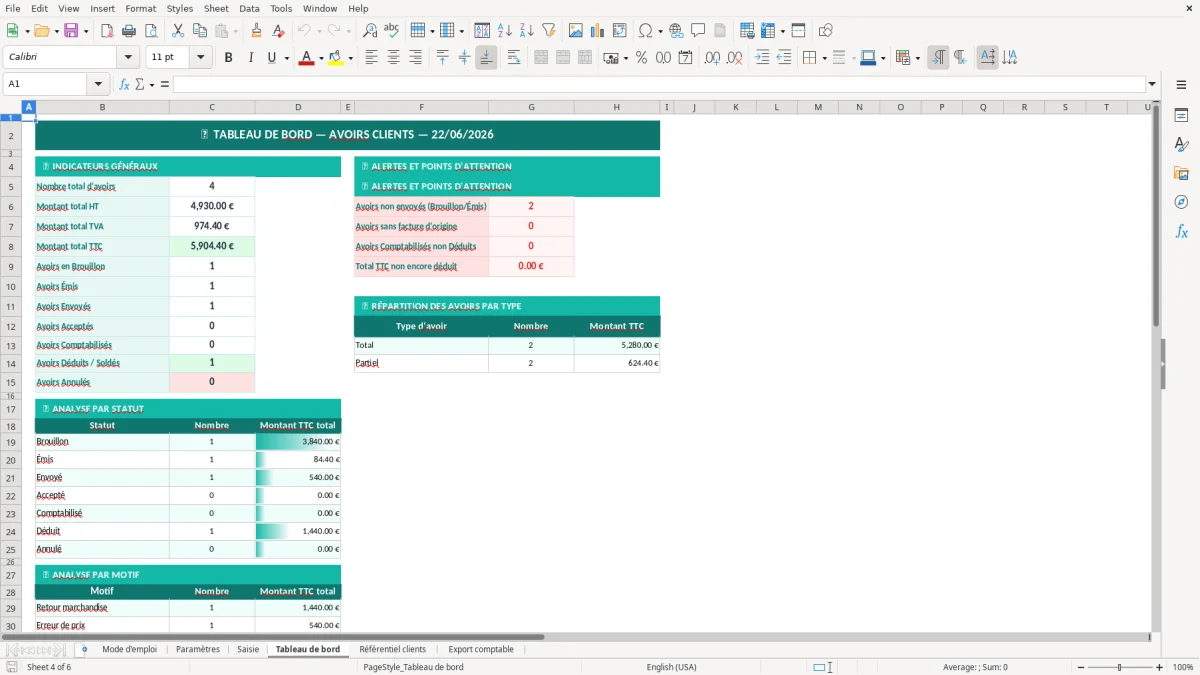Screen dimensions: 1200x675
Task: Click the Insert Hyperlink globe icon
Action: (x=676, y=31)
